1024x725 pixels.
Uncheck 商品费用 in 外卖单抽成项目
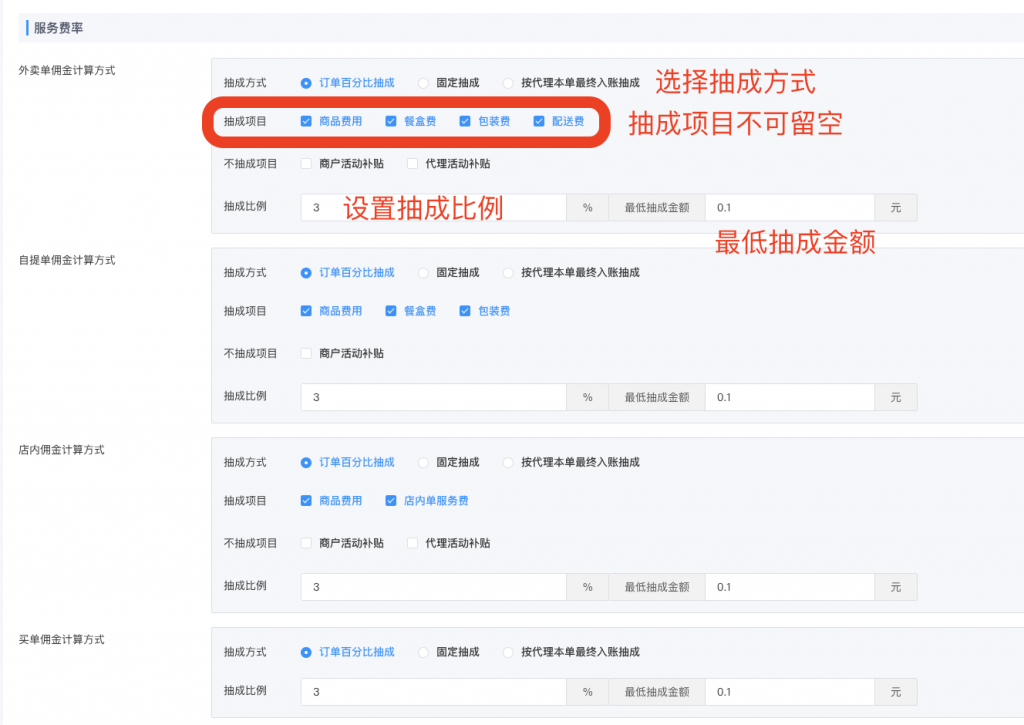click(x=306, y=120)
